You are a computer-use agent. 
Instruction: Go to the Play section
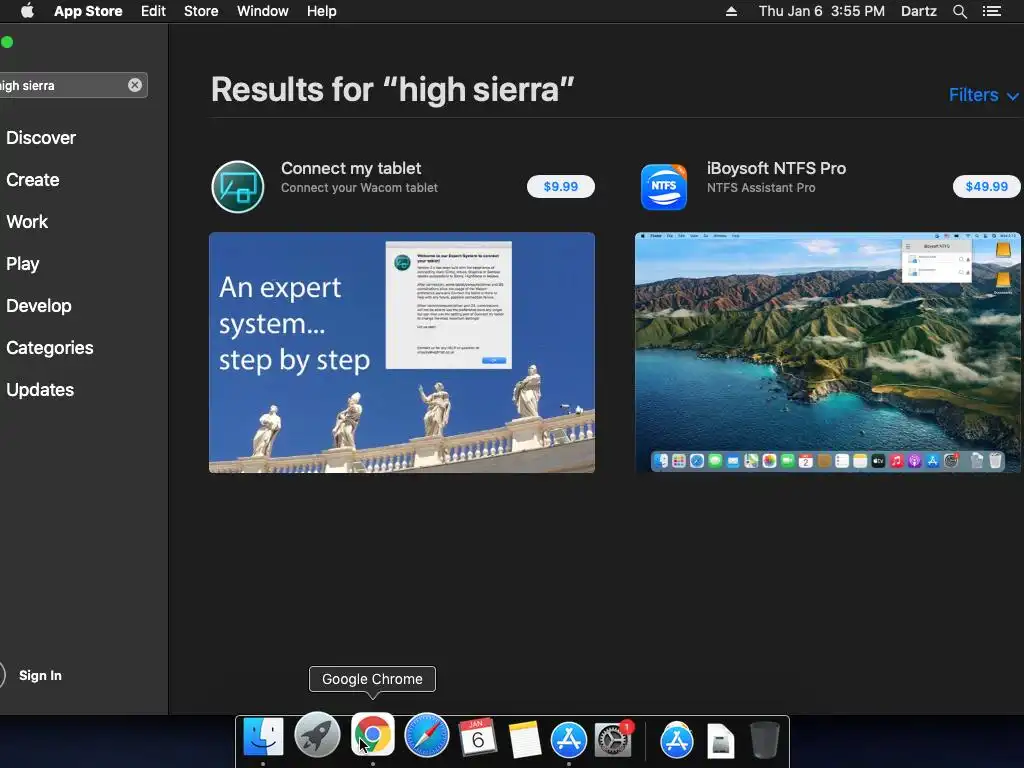pos(23,264)
